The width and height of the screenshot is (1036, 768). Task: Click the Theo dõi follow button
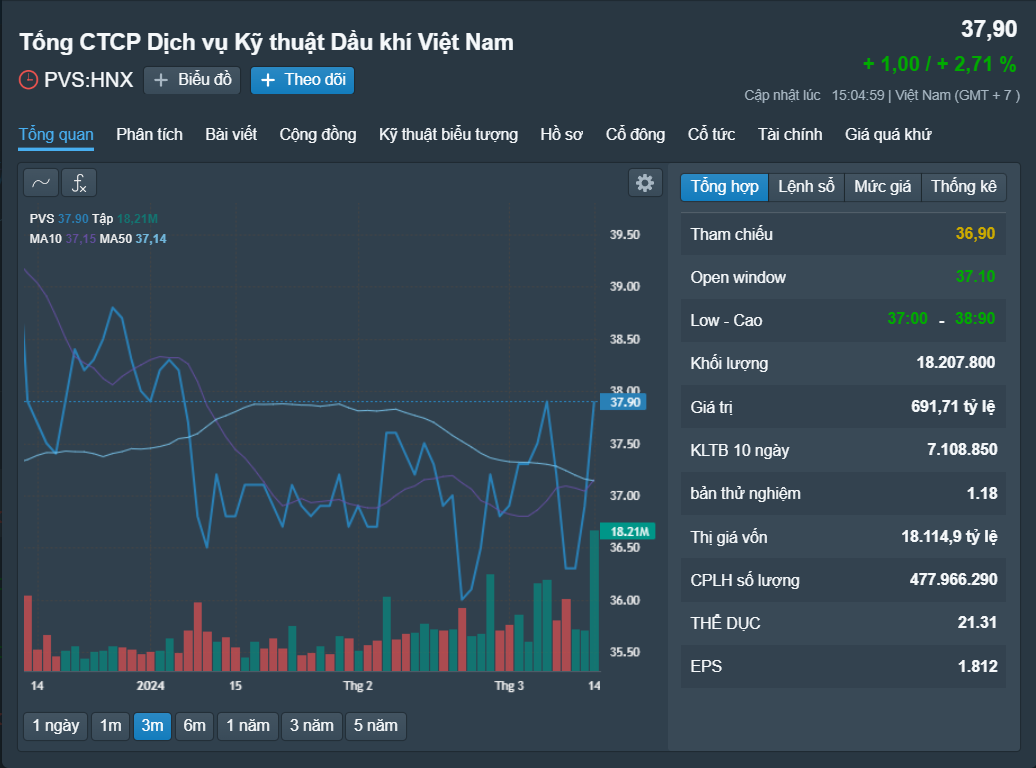(x=303, y=80)
